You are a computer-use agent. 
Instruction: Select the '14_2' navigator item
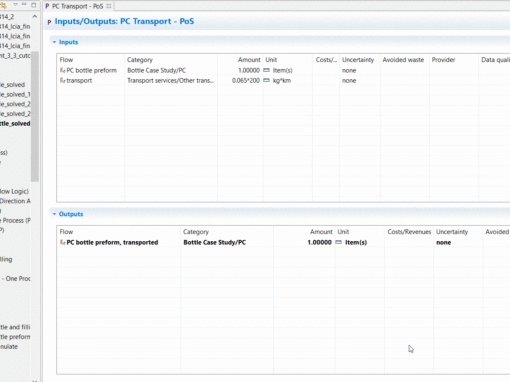coord(7,17)
